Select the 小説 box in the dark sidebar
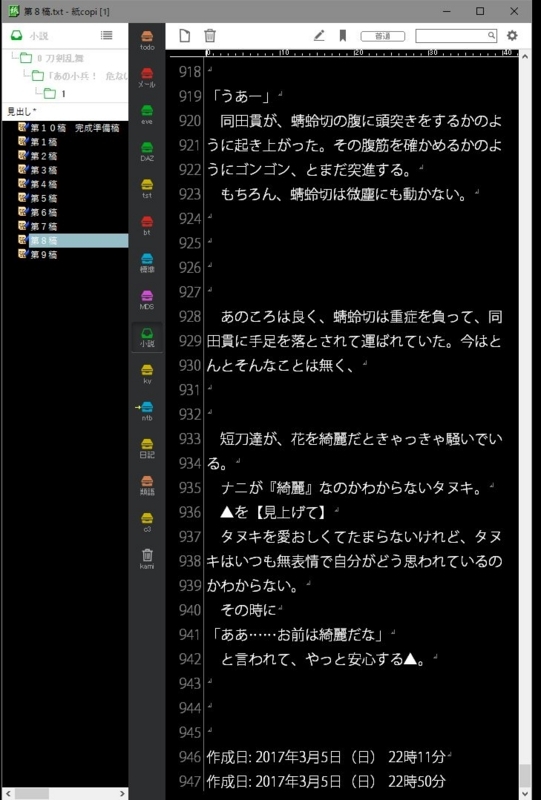The image size is (541, 800). tap(147, 337)
